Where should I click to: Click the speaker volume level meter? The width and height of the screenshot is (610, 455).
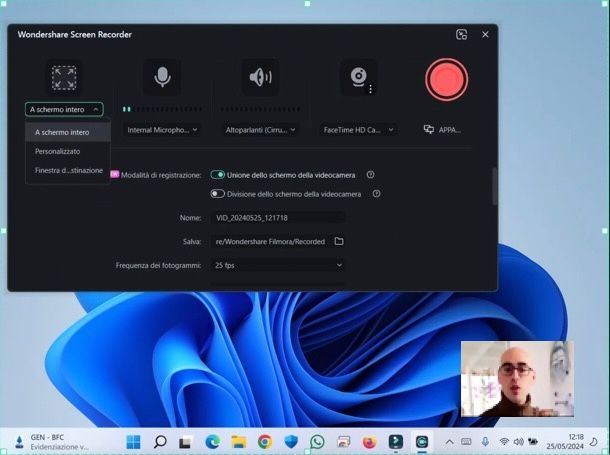click(260, 109)
